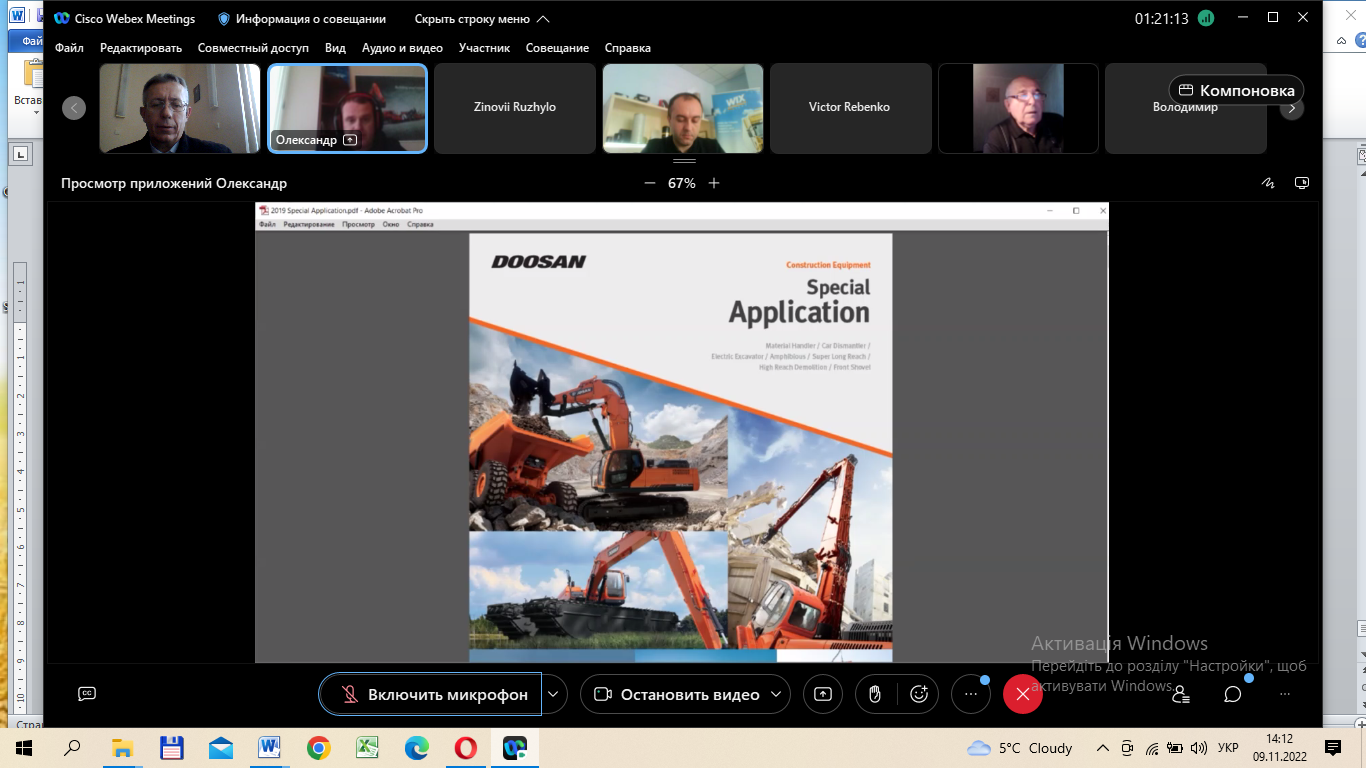Show previous participants with the left arrow
Screen dimensions: 1366x768
coord(74,108)
